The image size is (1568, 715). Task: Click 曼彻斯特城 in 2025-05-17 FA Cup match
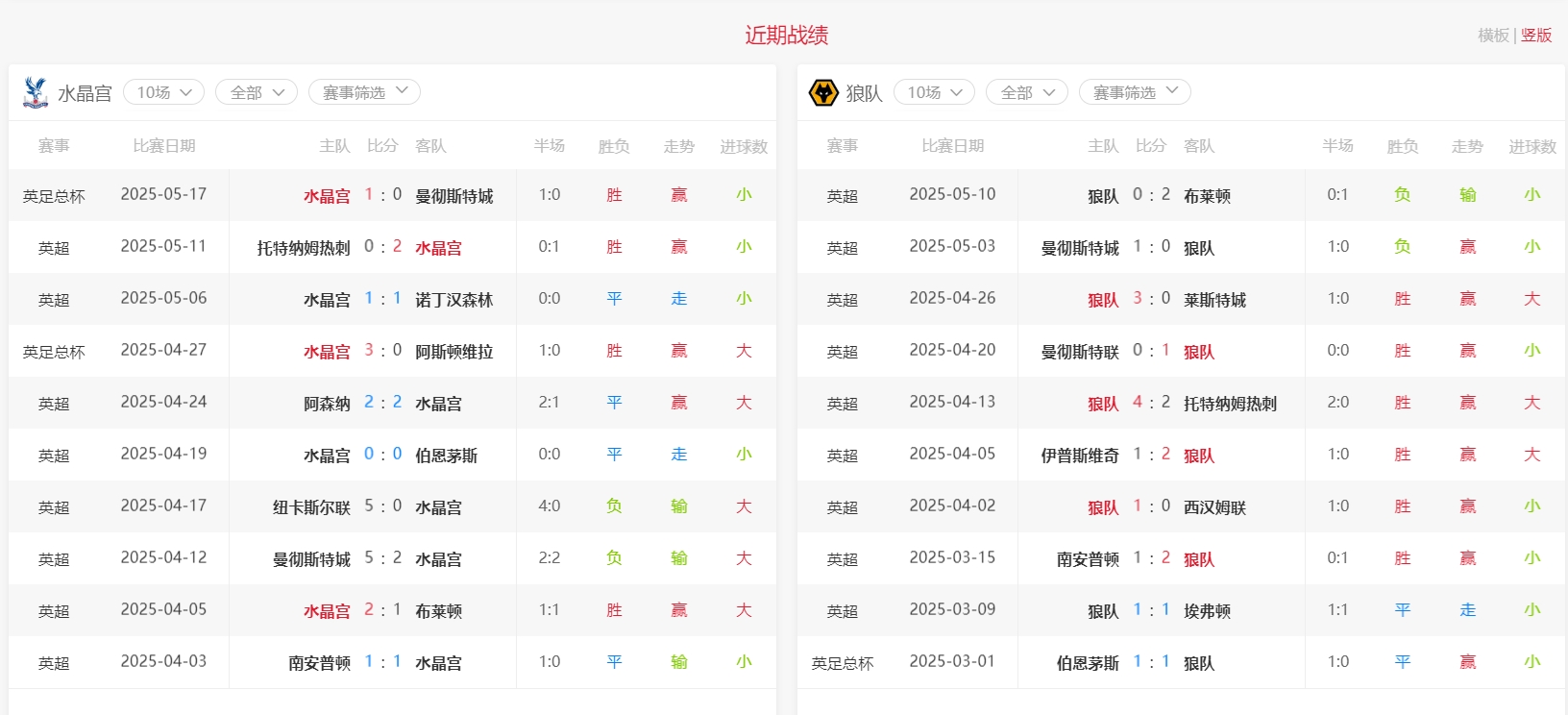(x=453, y=196)
